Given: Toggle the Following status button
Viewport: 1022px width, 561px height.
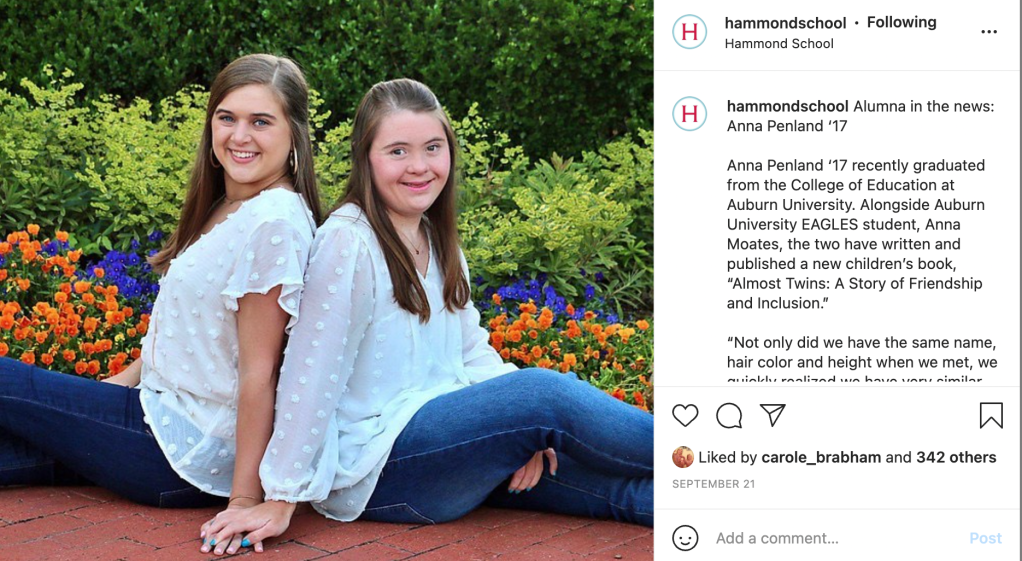Looking at the screenshot, I should pos(901,22).
